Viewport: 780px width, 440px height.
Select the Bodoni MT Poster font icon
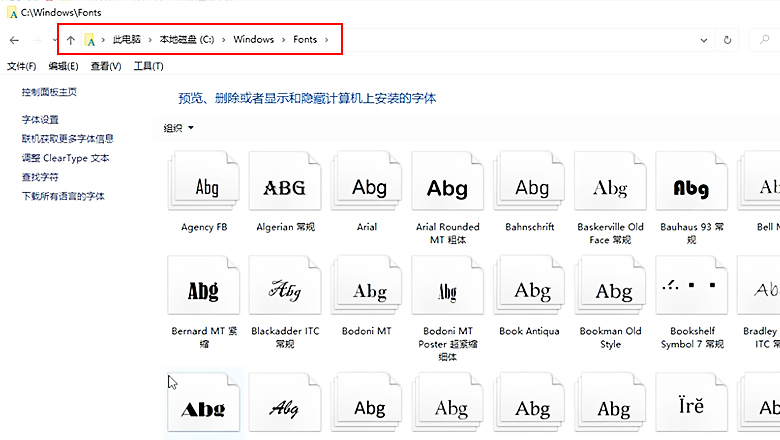click(x=448, y=285)
